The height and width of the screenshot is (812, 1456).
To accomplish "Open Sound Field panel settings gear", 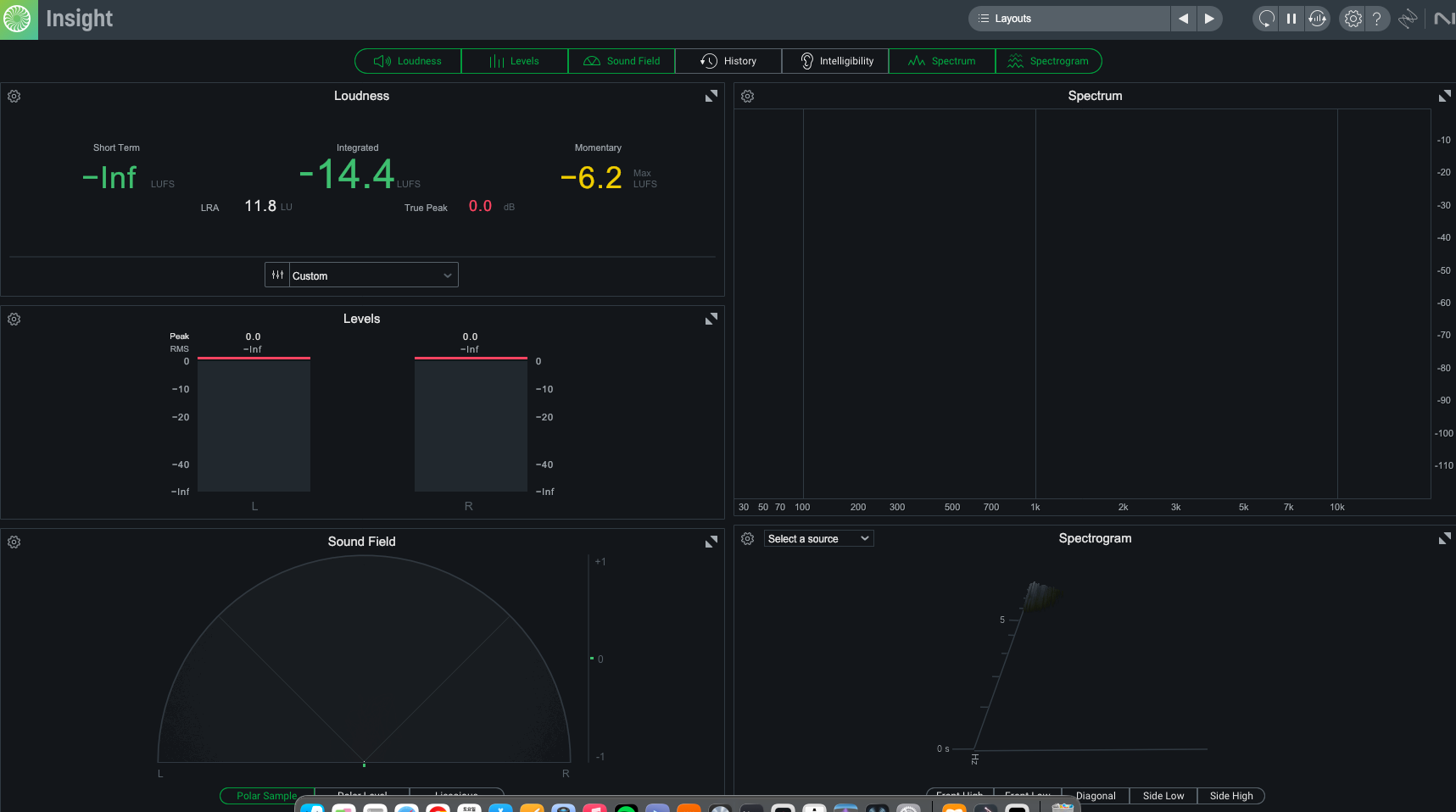I will click(14, 542).
